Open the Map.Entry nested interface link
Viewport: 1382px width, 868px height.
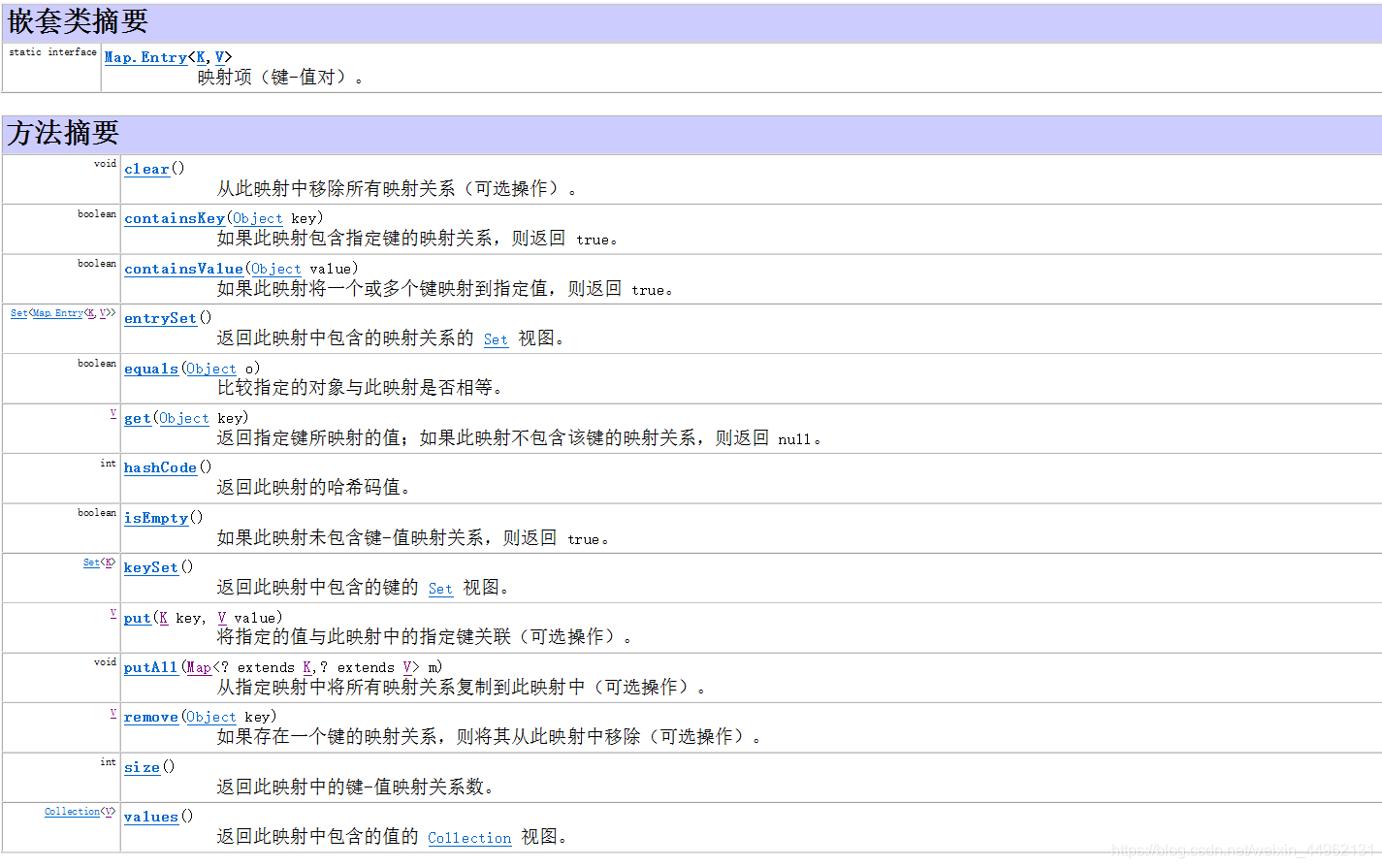(145, 57)
